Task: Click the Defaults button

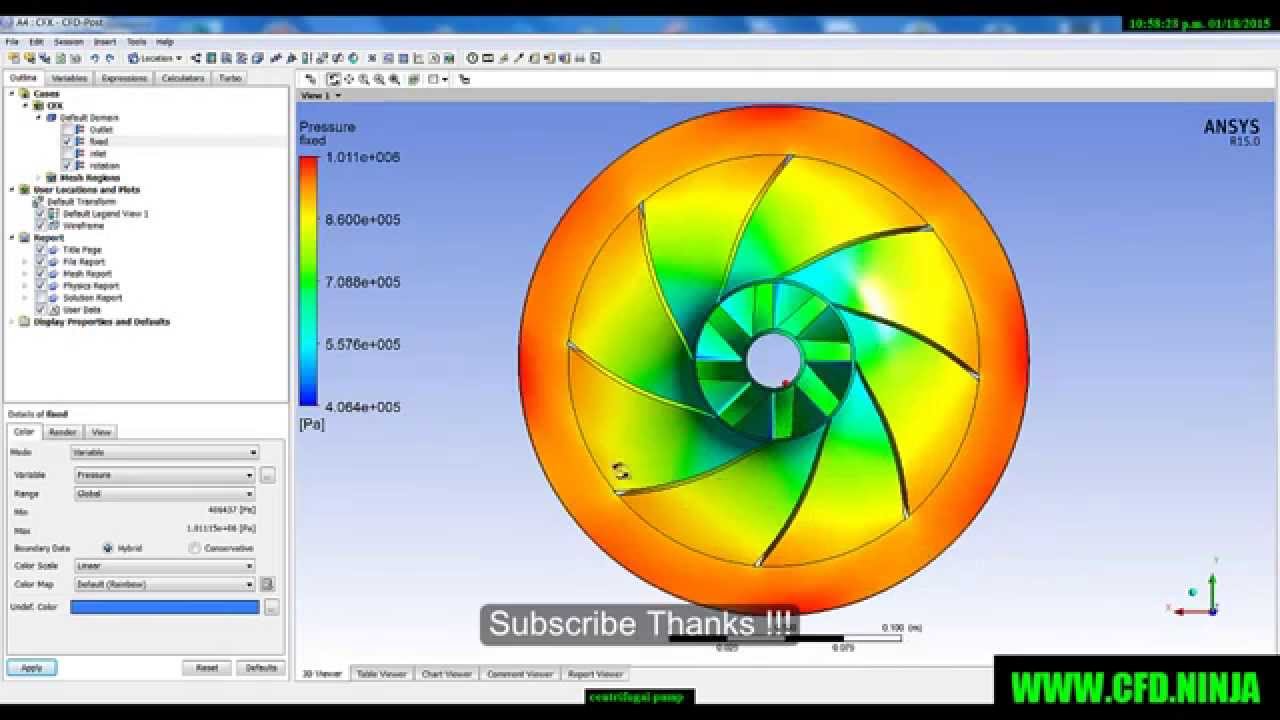Action: click(x=261, y=668)
